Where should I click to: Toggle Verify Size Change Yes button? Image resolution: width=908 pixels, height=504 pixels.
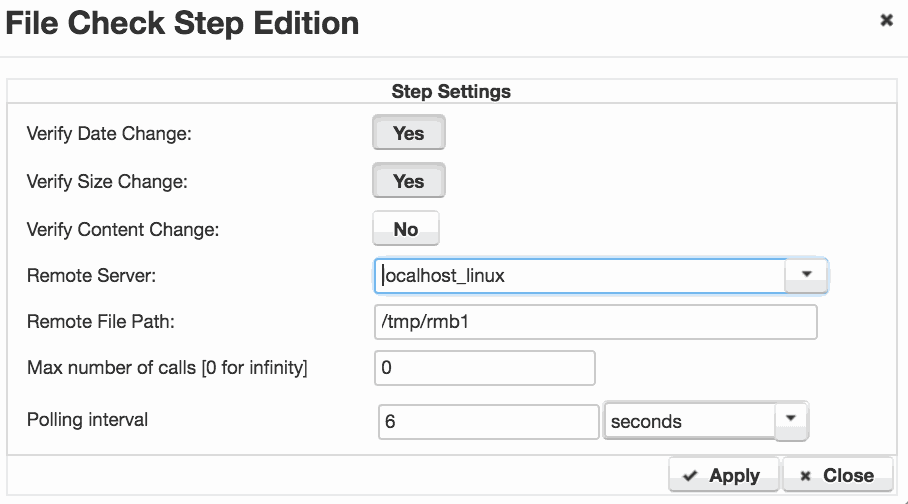pyautogui.click(x=409, y=181)
